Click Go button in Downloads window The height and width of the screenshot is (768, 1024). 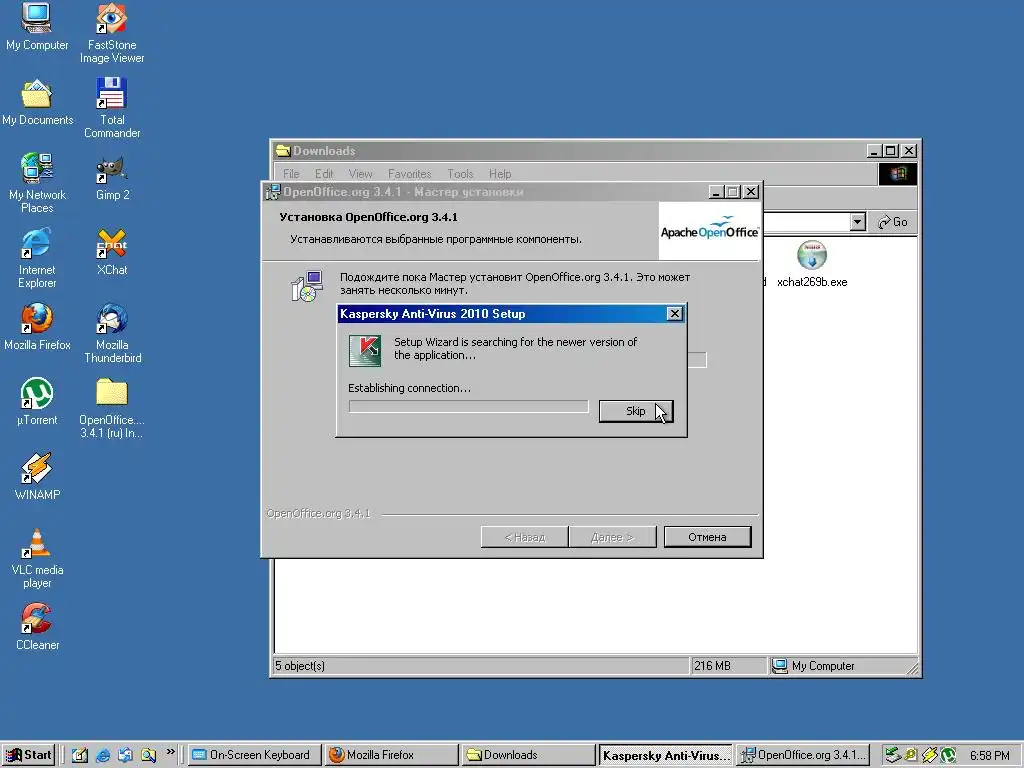pyautogui.click(x=893, y=222)
